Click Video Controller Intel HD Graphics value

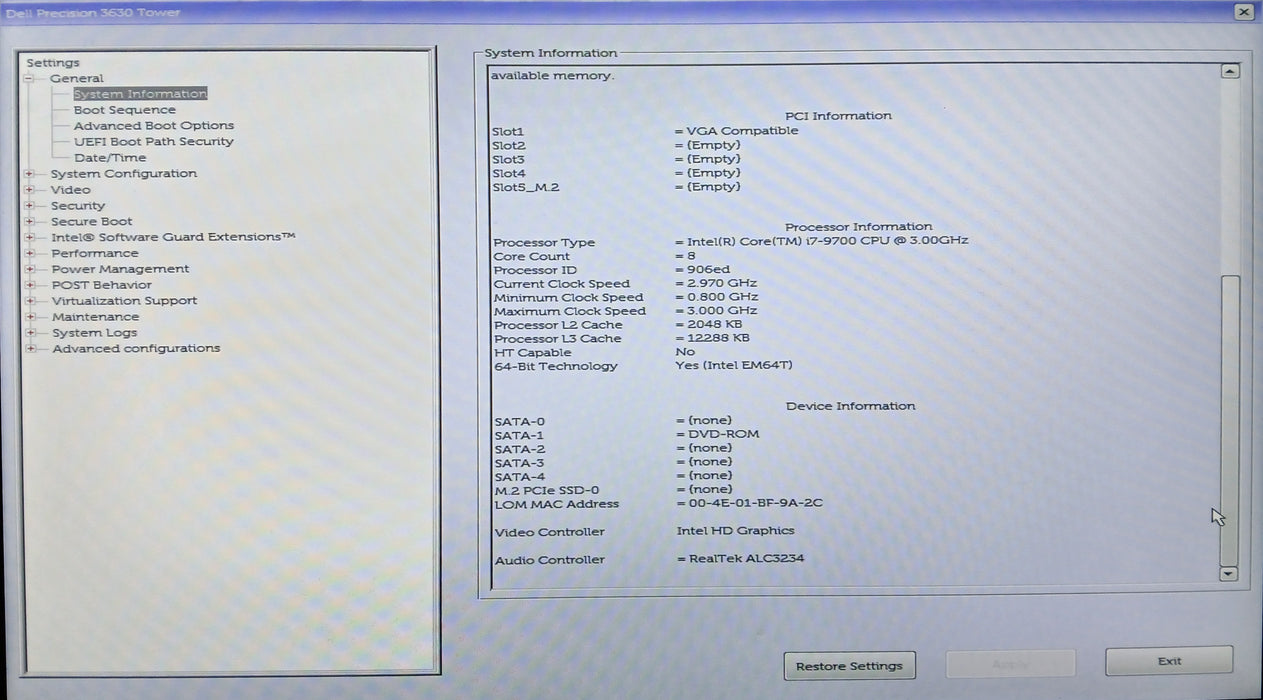pyautogui.click(x=735, y=531)
